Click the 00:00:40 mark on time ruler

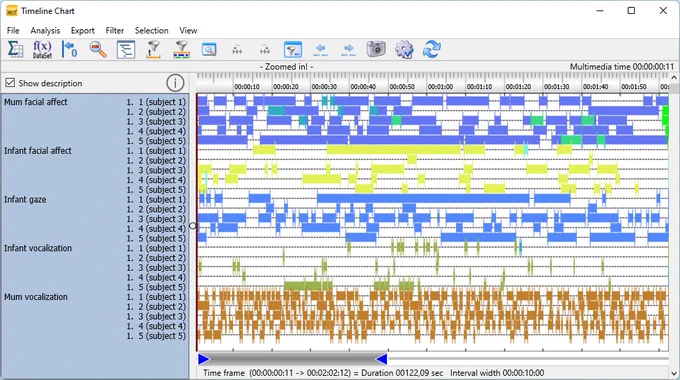363,87
